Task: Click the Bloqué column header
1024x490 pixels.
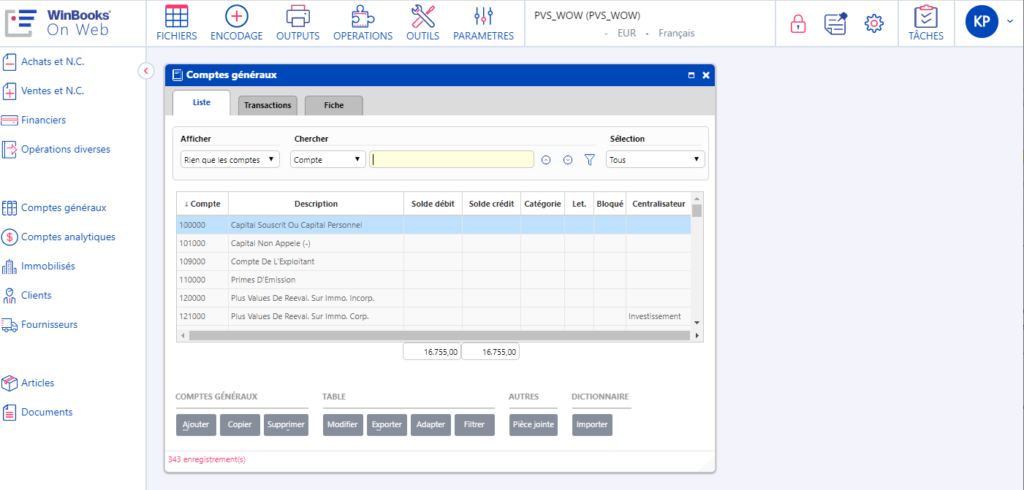Action: (x=610, y=204)
